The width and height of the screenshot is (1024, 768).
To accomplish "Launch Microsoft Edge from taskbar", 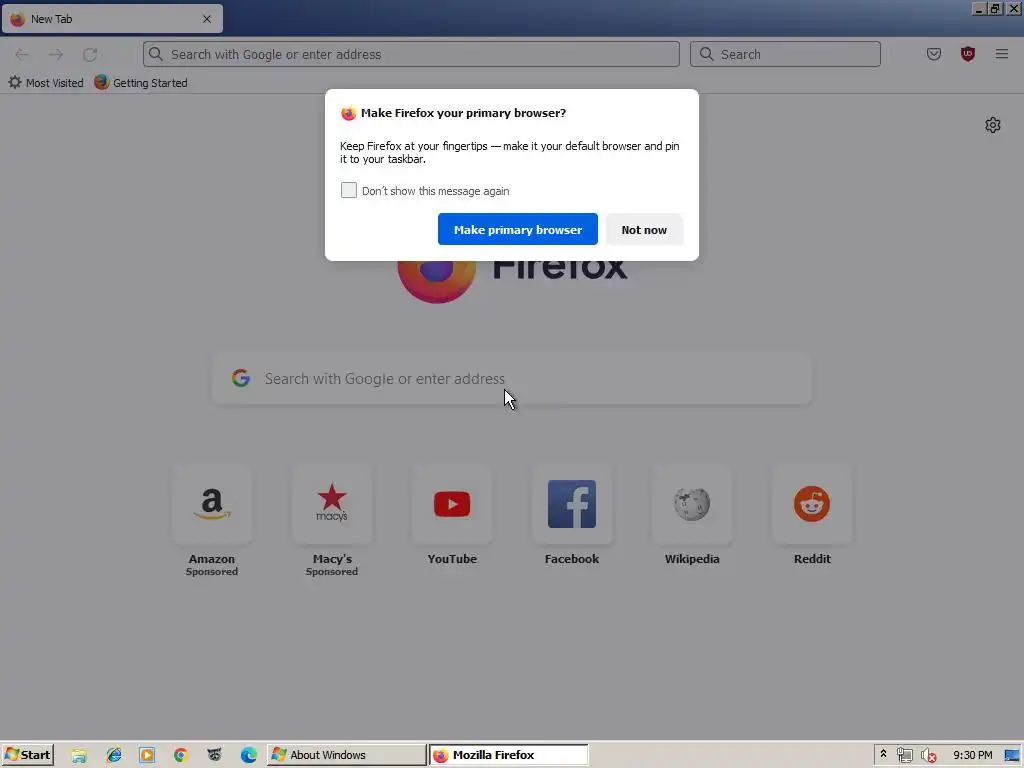I will click(249, 755).
